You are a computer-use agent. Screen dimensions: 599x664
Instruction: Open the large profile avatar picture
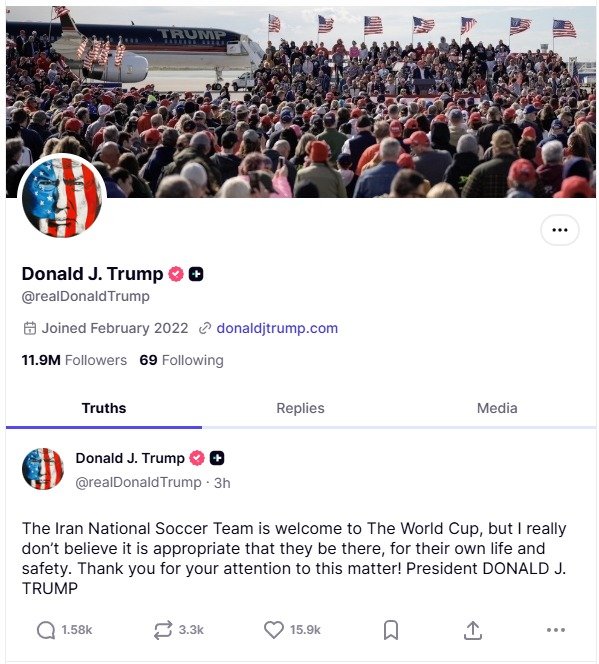point(62,197)
